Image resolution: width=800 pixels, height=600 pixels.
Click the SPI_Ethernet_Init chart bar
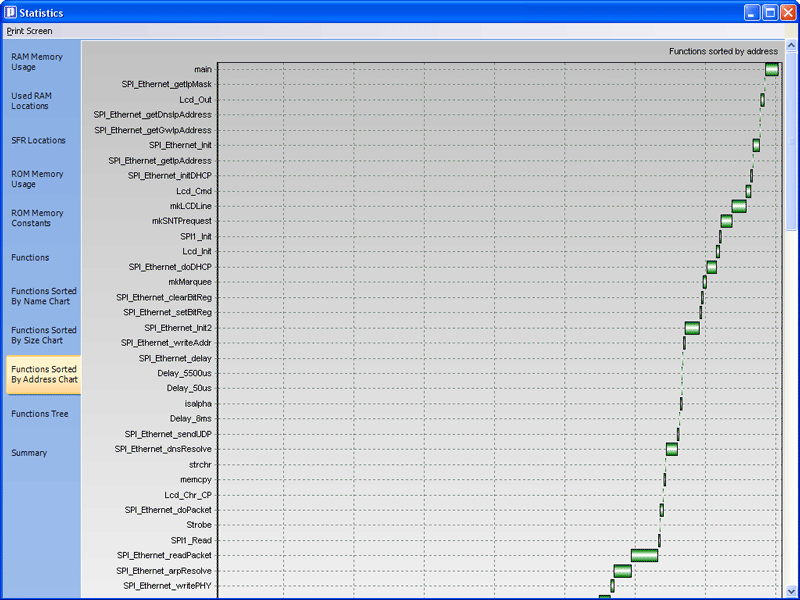pos(756,145)
